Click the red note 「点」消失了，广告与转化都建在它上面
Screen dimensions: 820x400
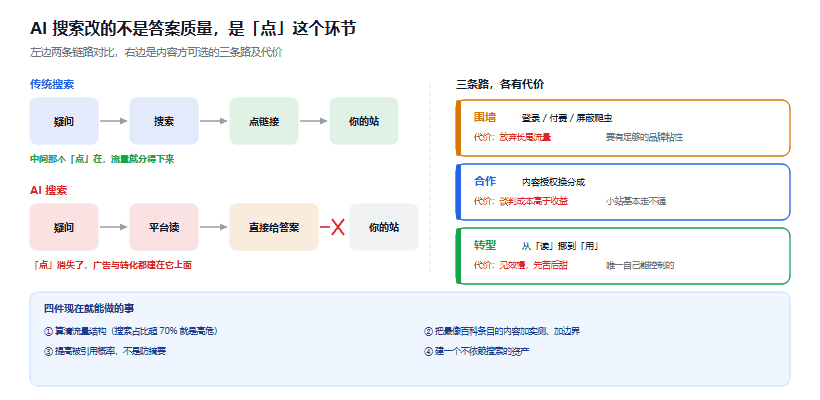(x=111, y=265)
